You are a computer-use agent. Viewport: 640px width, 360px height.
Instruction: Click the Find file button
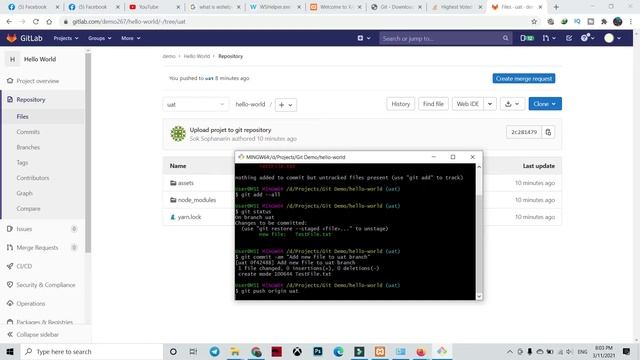point(433,104)
